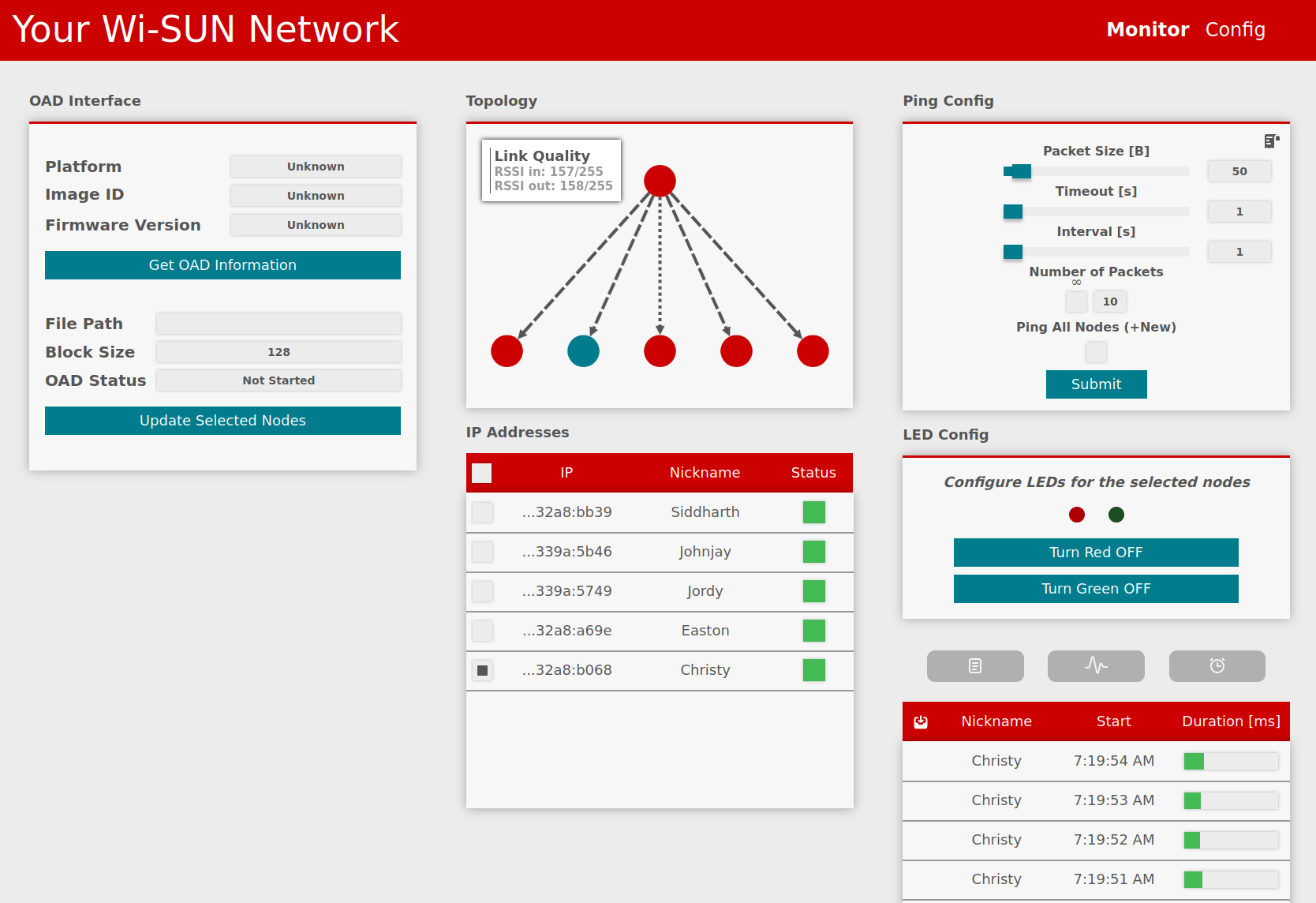Click the Packet Size slider handle
The width and height of the screenshot is (1316, 903).
pos(1021,171)
